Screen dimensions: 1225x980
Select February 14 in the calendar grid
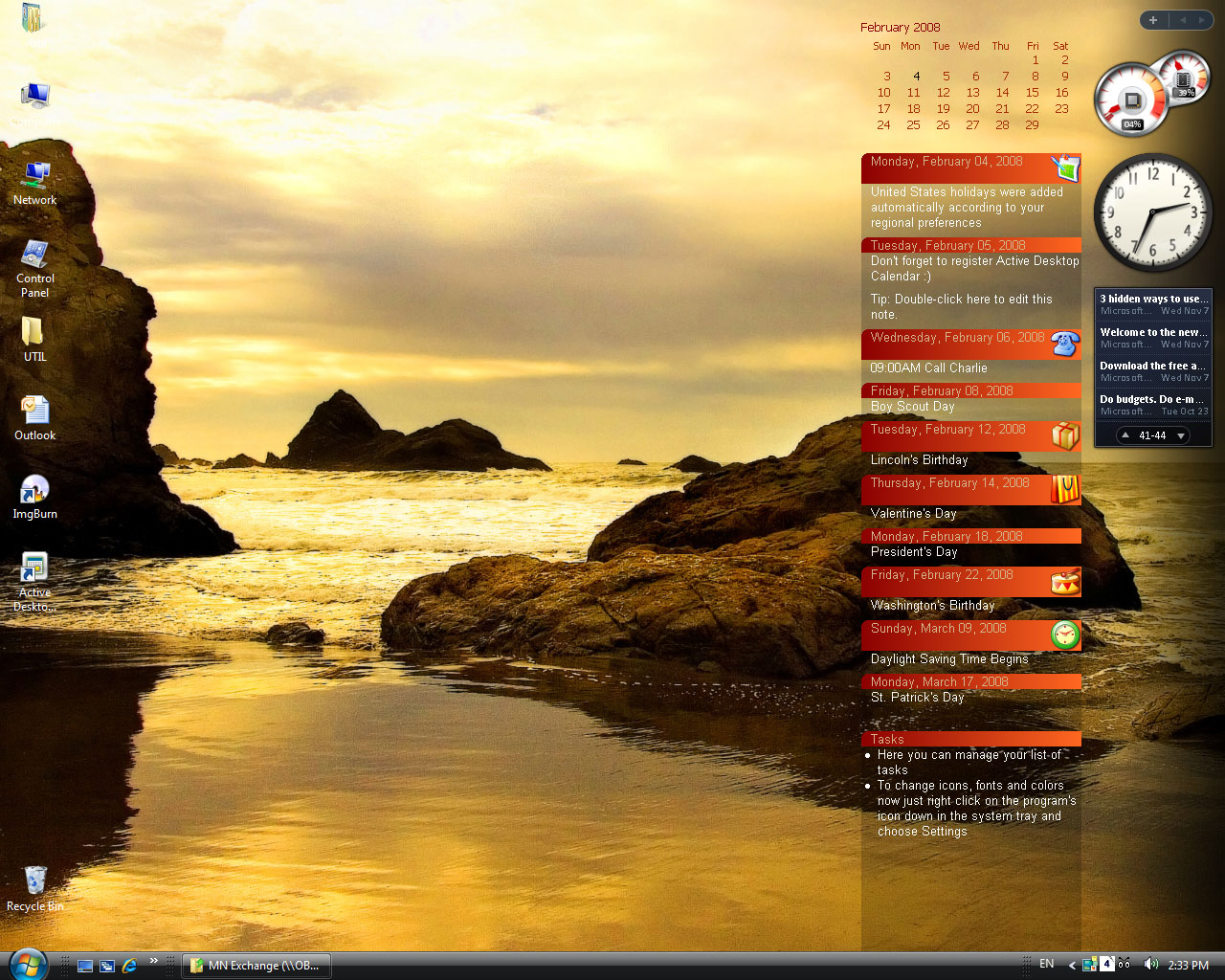point(1002,93)
